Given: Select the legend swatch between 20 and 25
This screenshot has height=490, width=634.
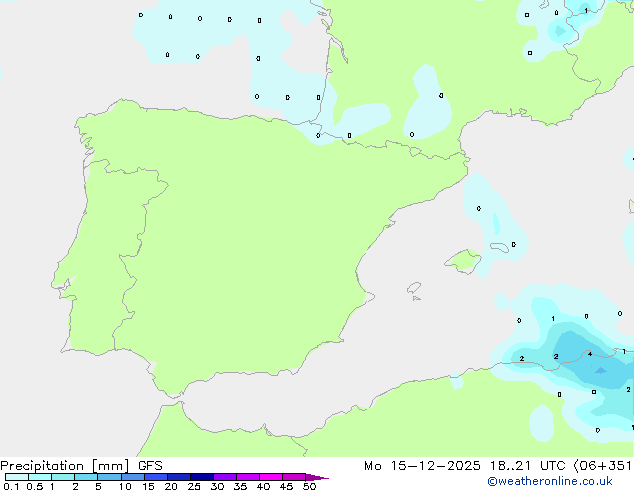Looking at the screenshot, I should [179, 477].
